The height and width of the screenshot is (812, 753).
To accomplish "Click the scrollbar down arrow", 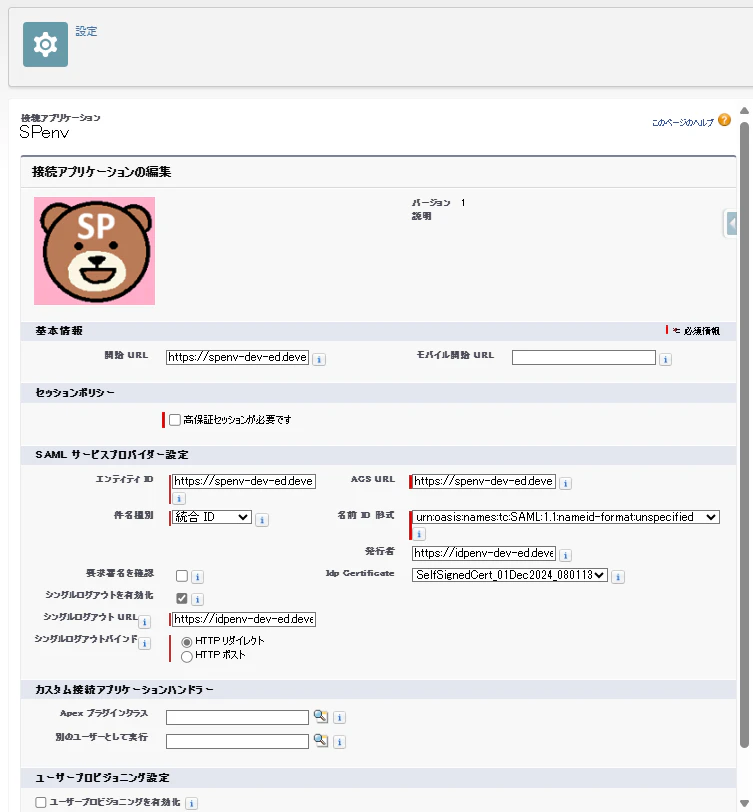I will click(x=744, y=803).
